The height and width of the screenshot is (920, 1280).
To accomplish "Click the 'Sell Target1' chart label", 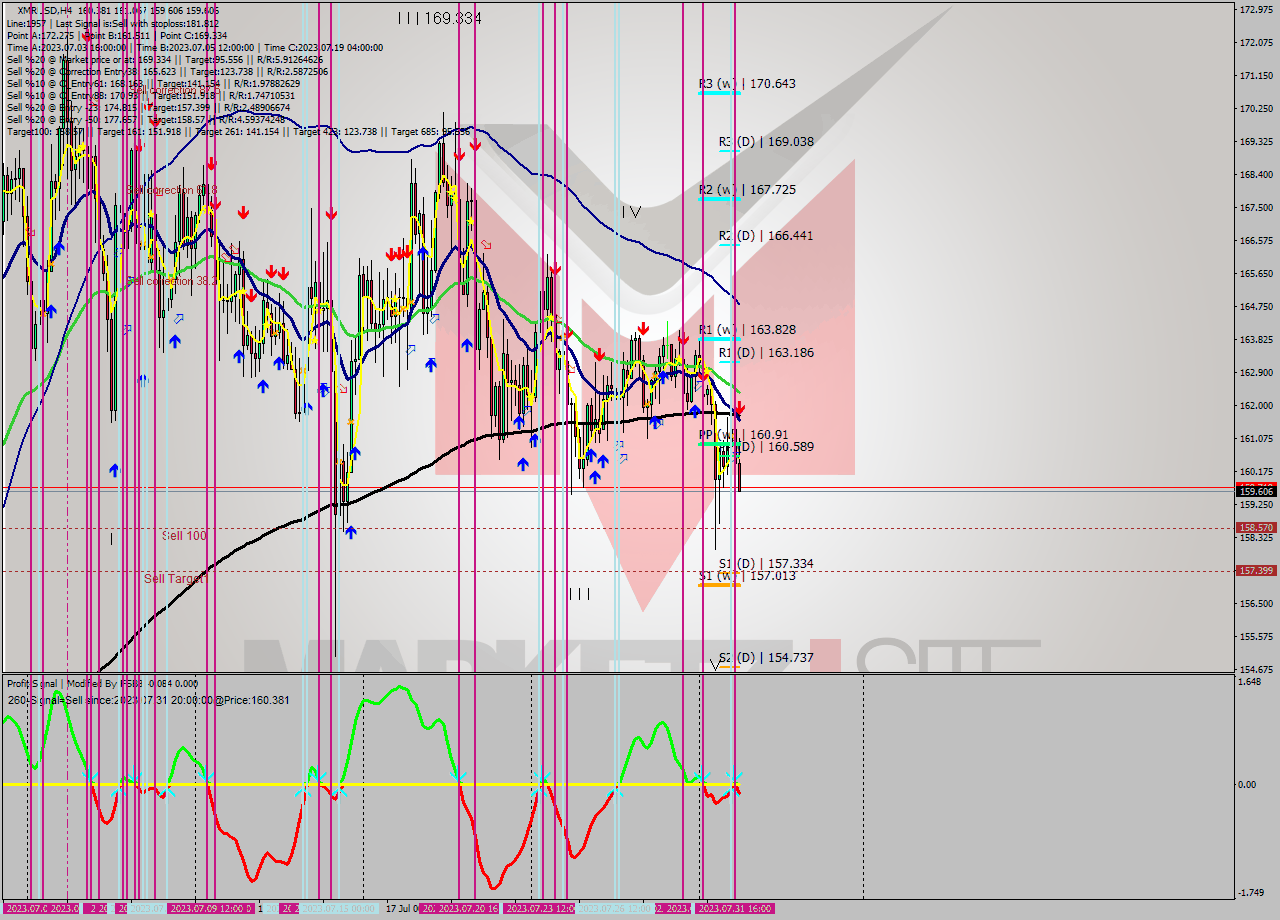I will coord(175,578).
